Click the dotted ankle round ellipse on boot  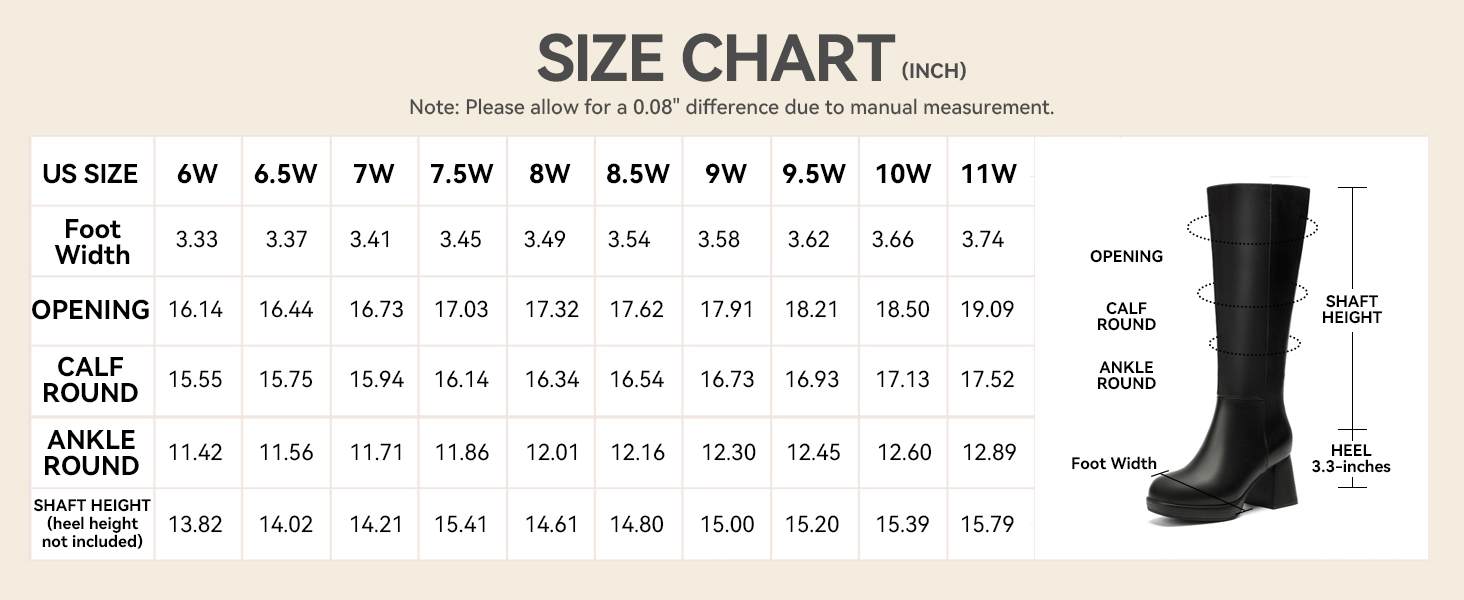coord(1254,344)
